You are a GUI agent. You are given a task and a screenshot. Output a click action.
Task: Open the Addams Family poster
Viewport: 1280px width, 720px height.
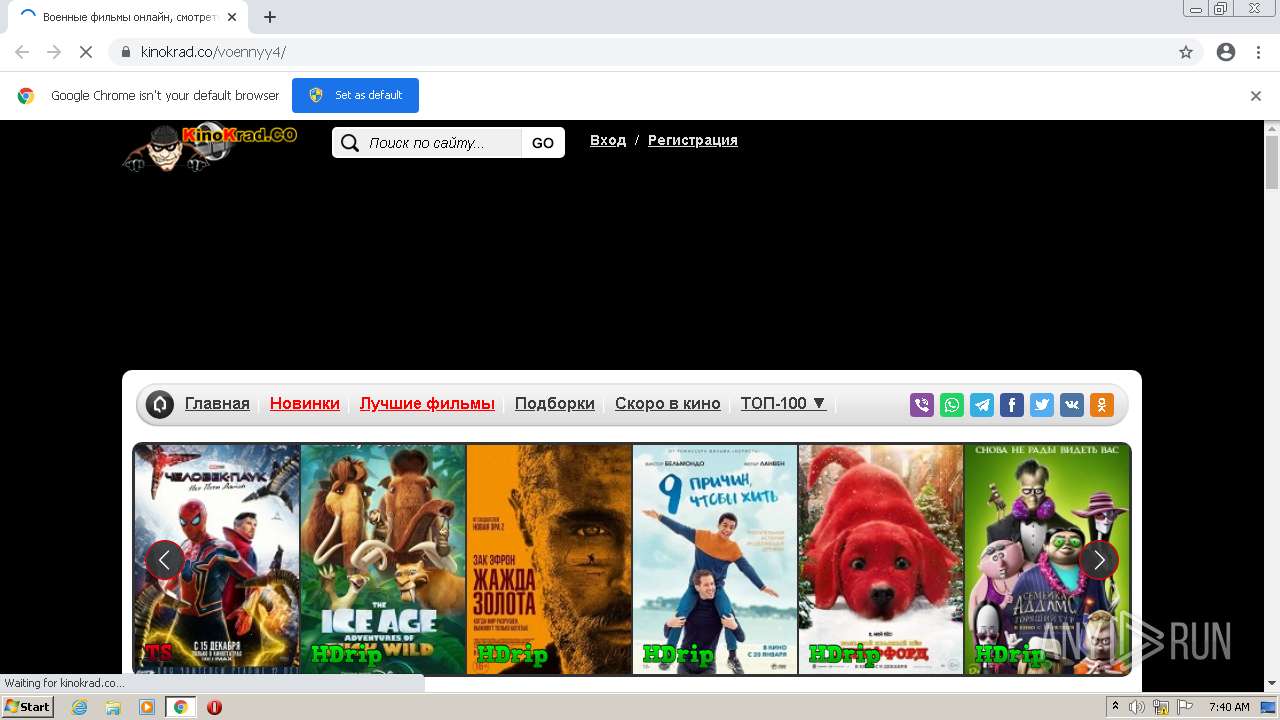(x=1047, y=559)
